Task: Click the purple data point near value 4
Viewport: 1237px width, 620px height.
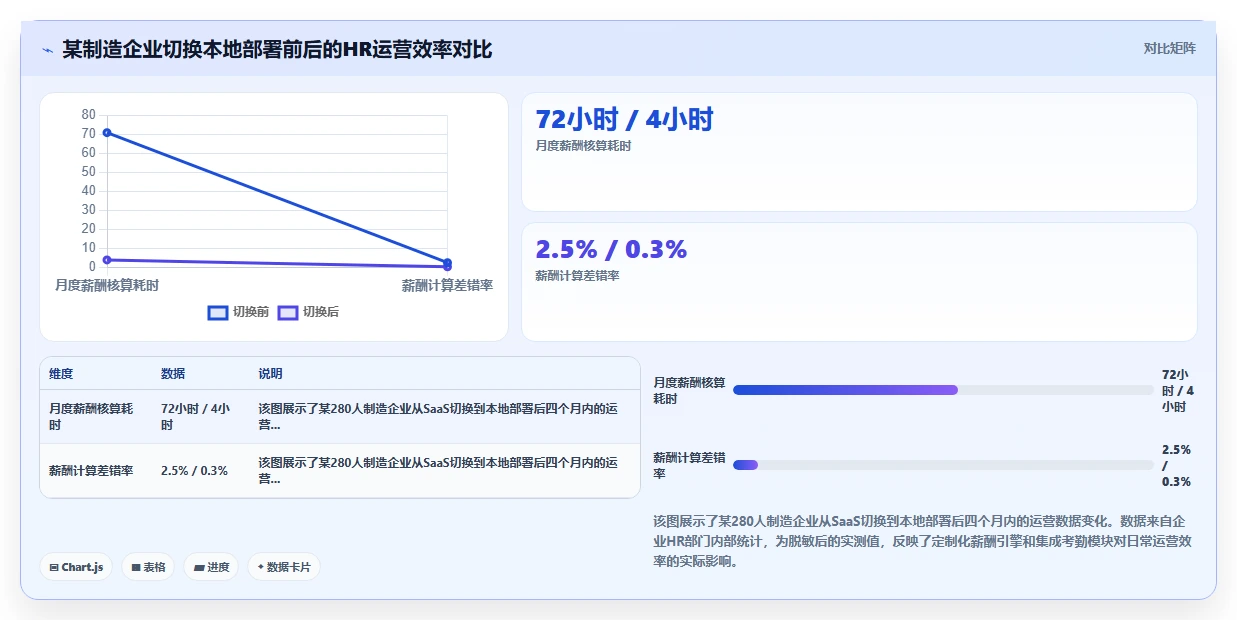Action: click(x=107, y=260)
